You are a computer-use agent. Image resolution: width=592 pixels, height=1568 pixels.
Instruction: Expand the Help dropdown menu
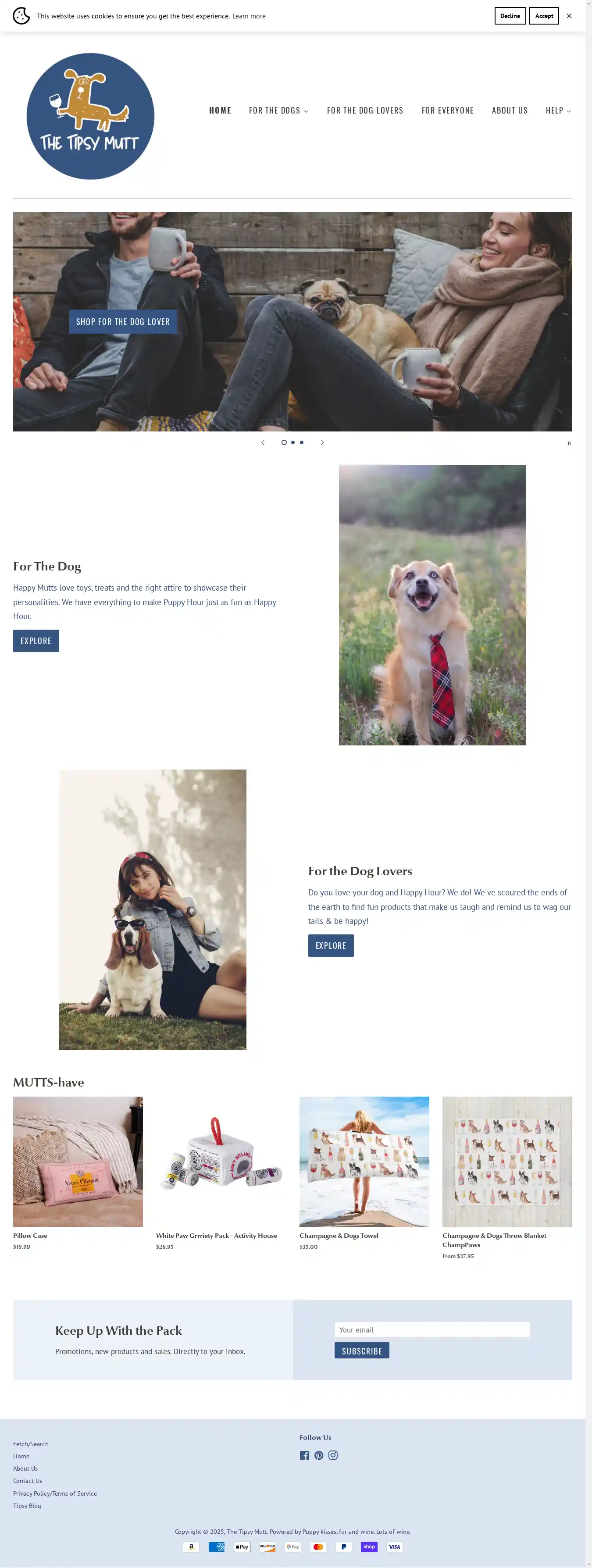click(558, 110)
